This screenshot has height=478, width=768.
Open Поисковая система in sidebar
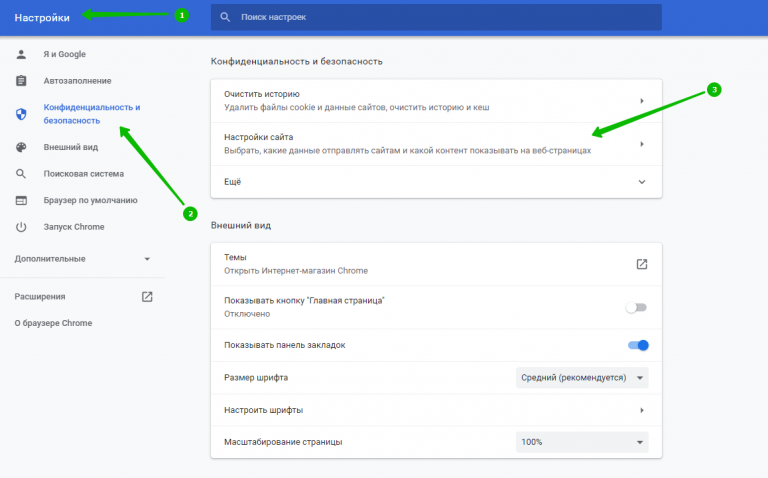point(83,174)
